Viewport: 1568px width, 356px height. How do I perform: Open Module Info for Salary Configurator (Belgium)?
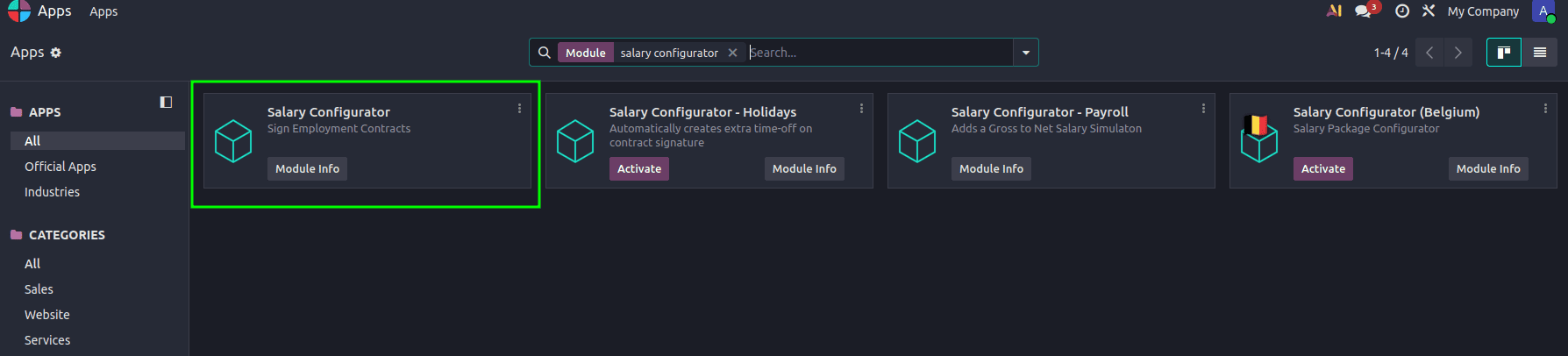(1488, 168)
